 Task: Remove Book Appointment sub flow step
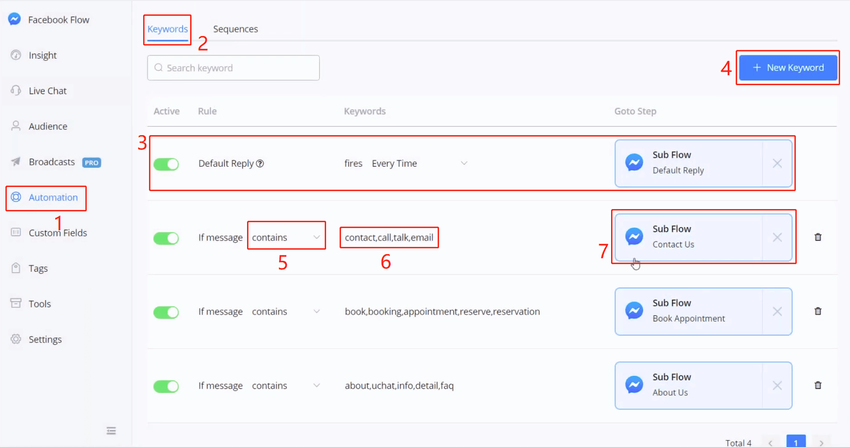pos(777,312)
